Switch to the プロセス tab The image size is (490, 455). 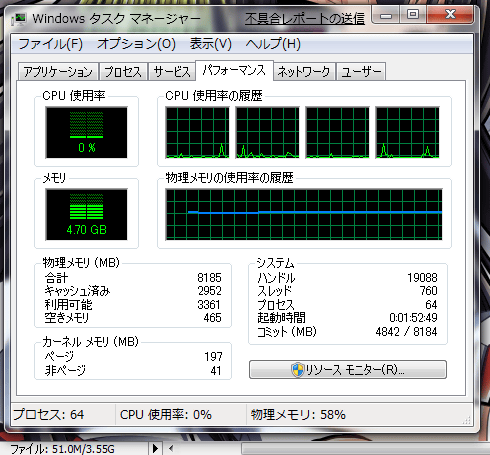[123, 72]
